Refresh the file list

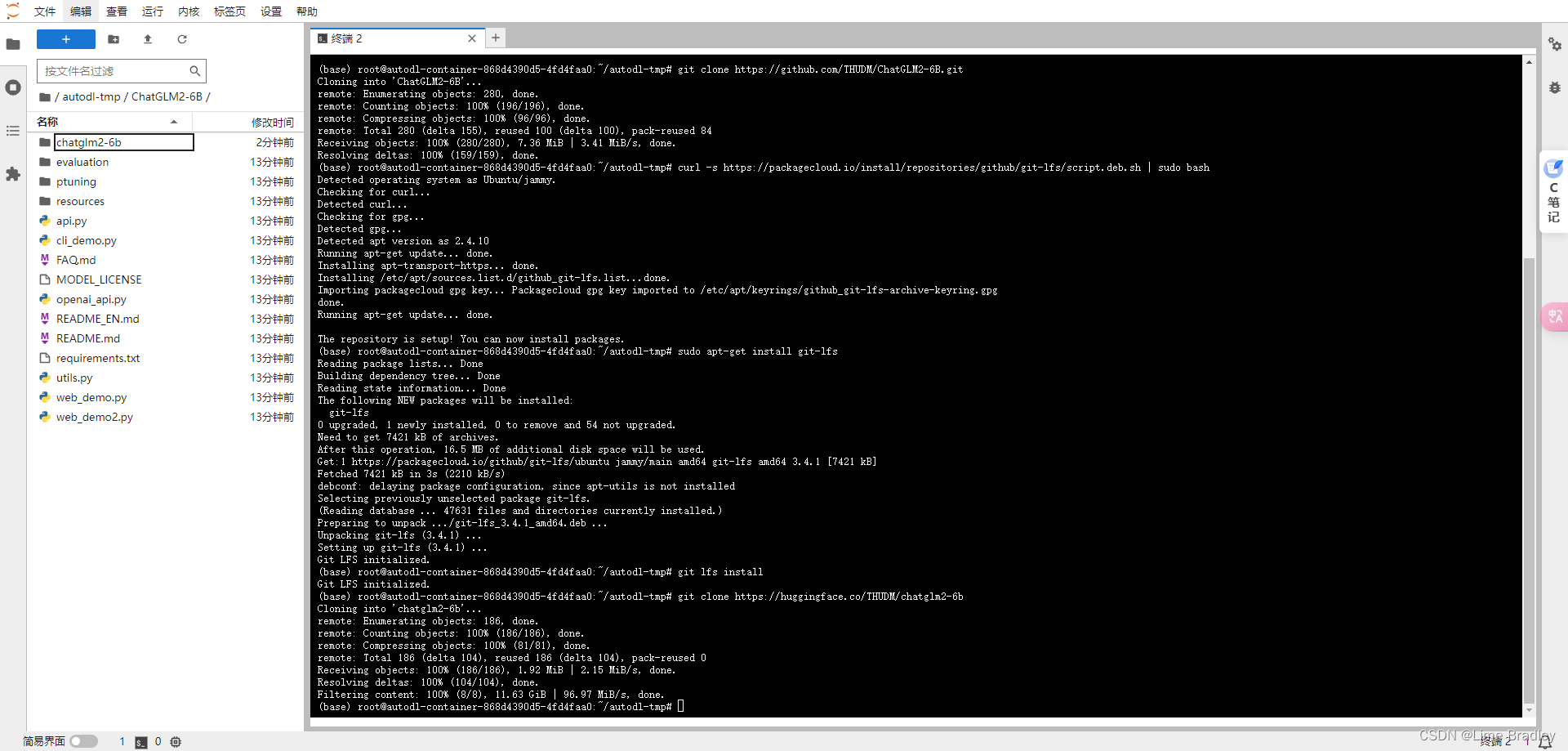[182, 39]
